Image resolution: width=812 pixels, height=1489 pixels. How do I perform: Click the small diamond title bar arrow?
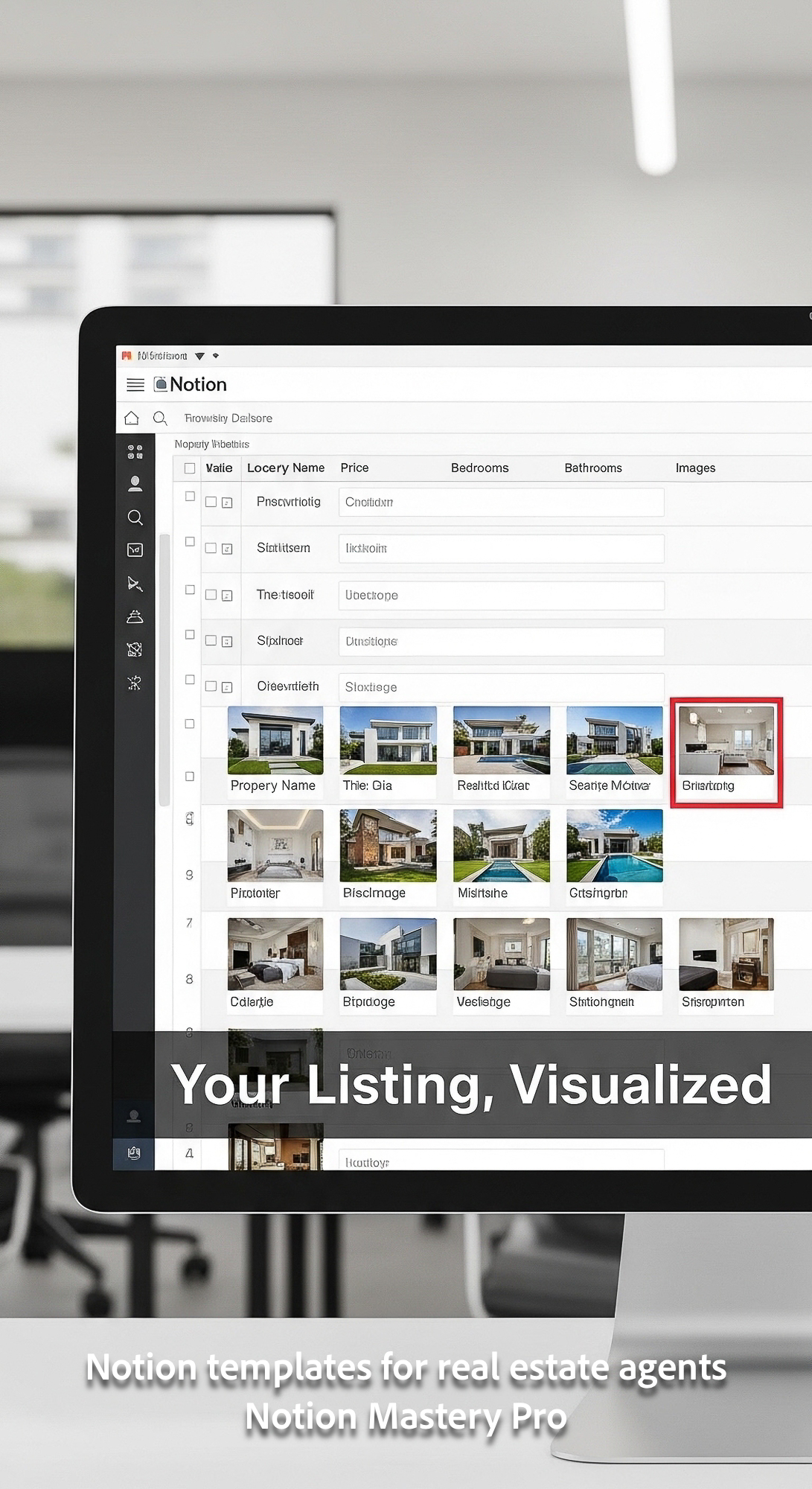(x=216, y=356)
